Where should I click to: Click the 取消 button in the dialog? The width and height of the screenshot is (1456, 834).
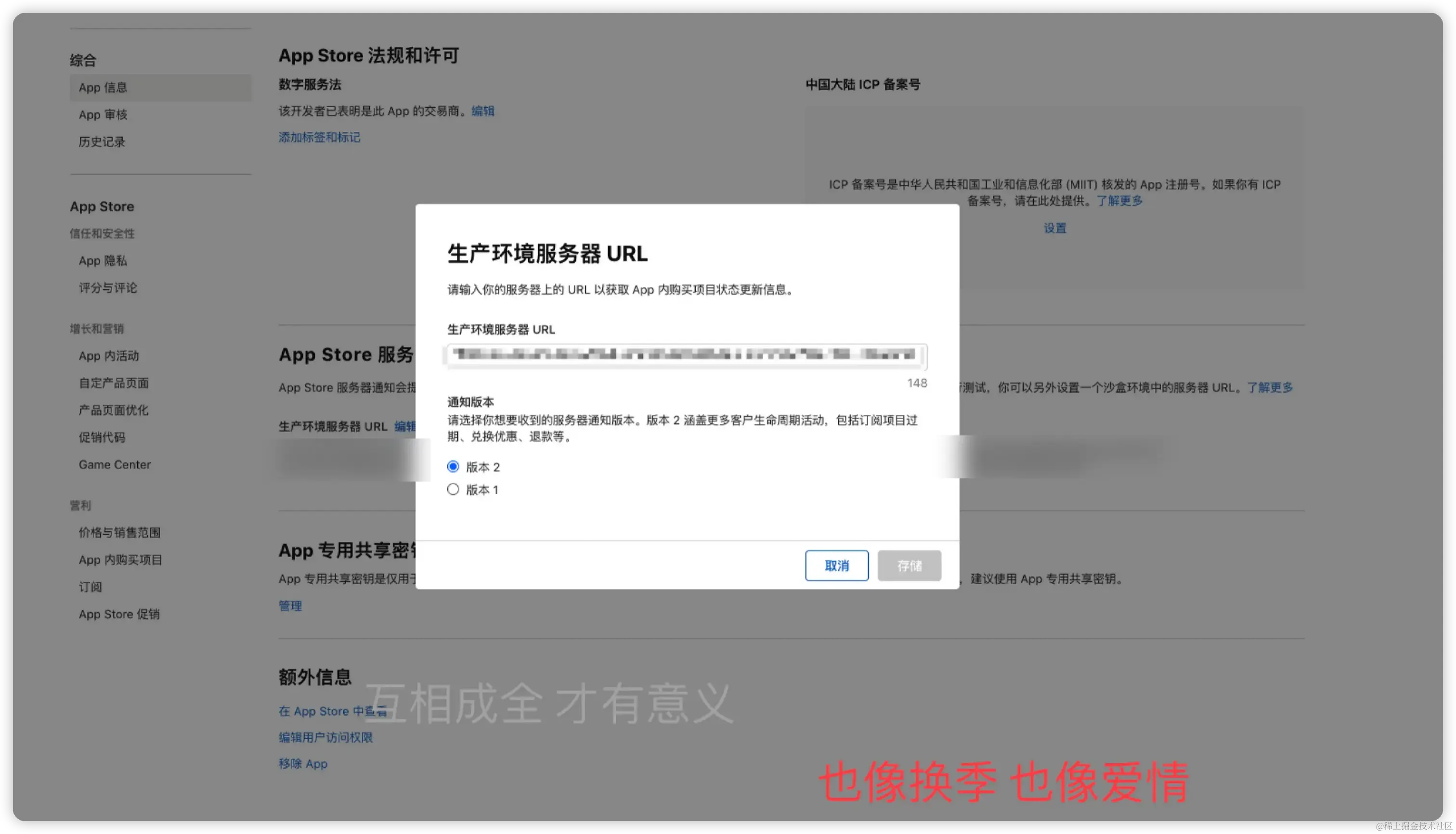[836, 566]
